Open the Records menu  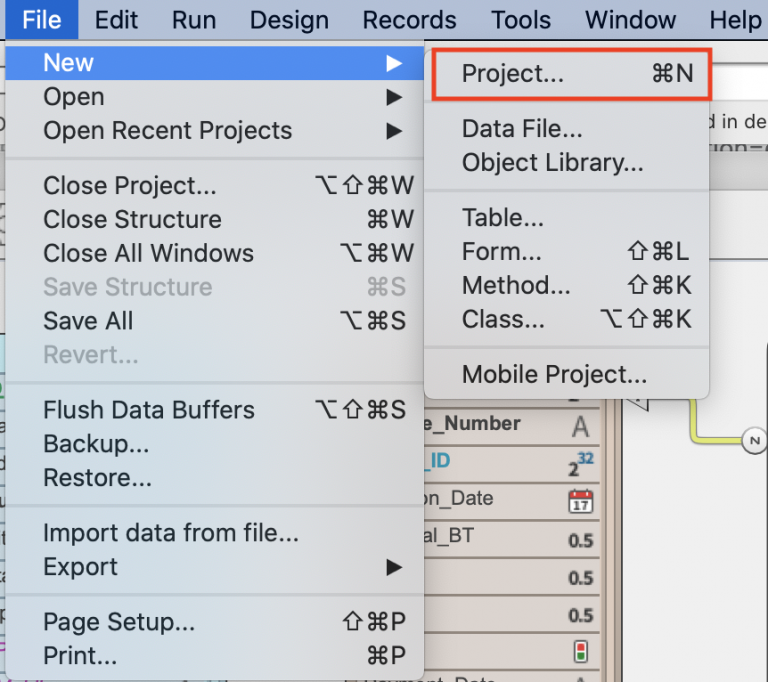(409, 20)
